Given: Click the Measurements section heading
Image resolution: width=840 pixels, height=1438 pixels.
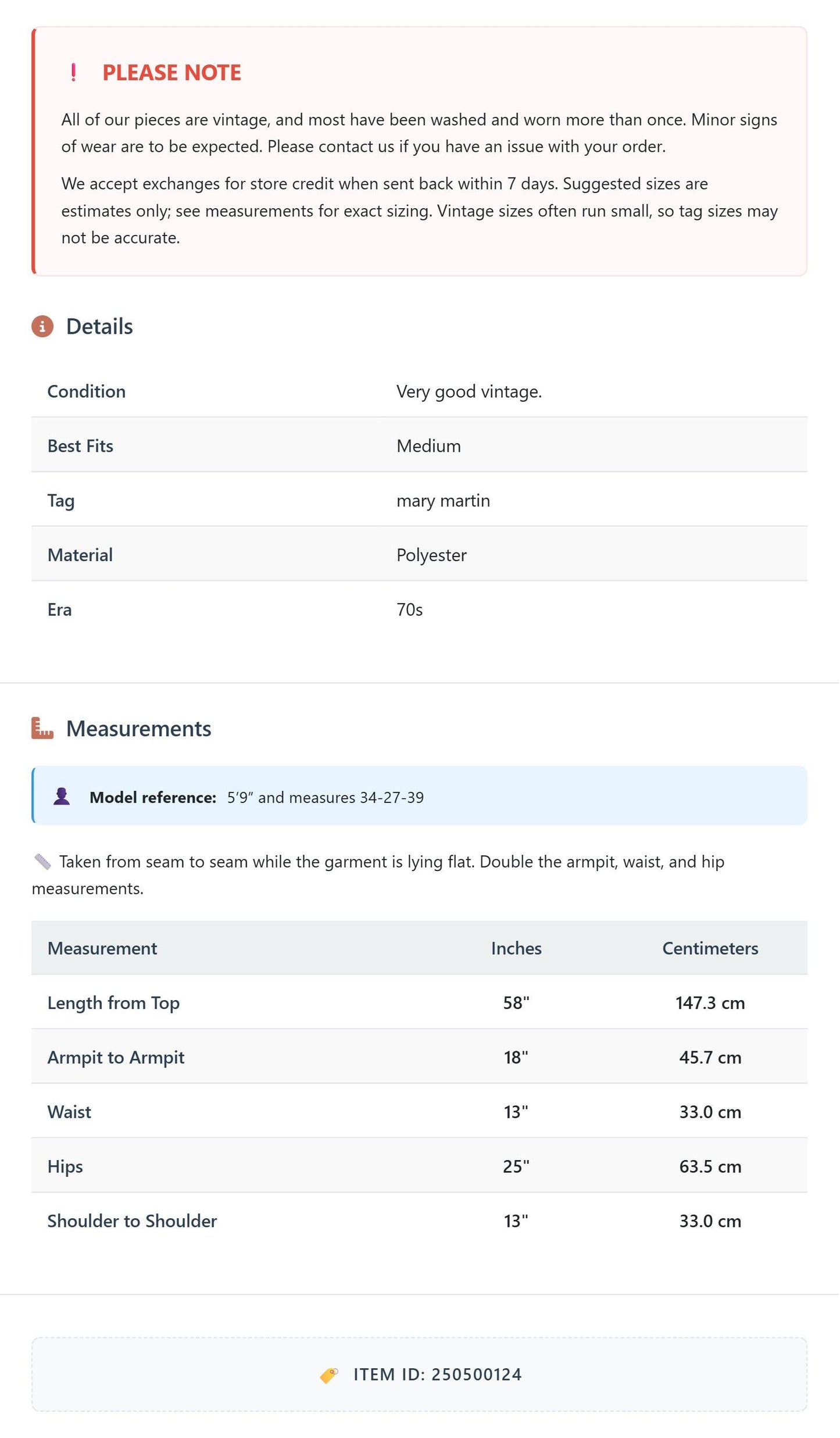Looking at the screenshot, I should pos(138,729).
